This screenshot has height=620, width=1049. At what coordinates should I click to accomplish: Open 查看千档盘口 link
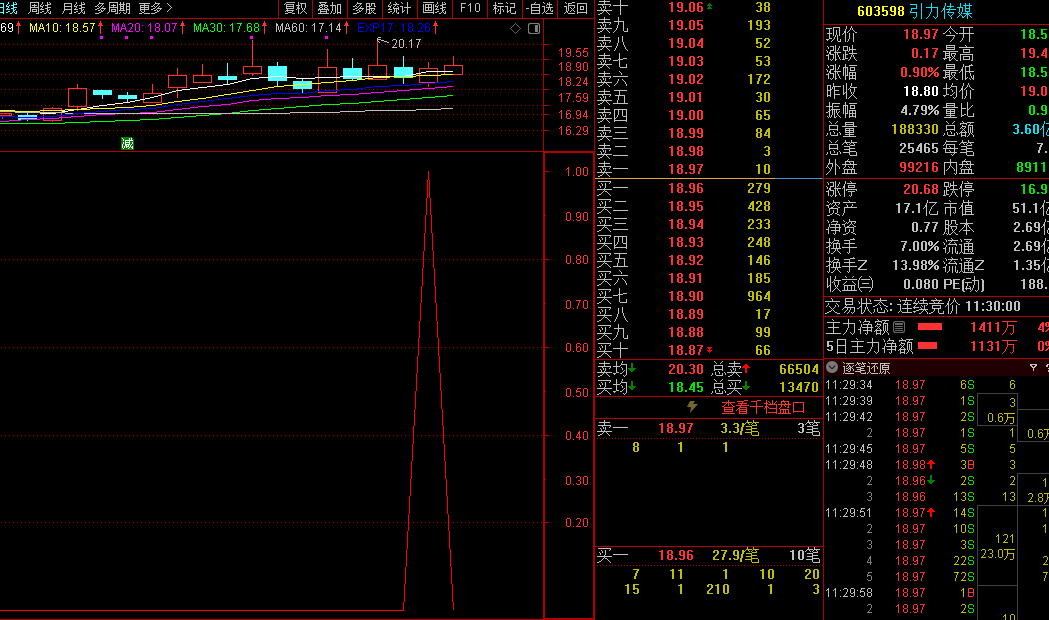pos(763,407)
